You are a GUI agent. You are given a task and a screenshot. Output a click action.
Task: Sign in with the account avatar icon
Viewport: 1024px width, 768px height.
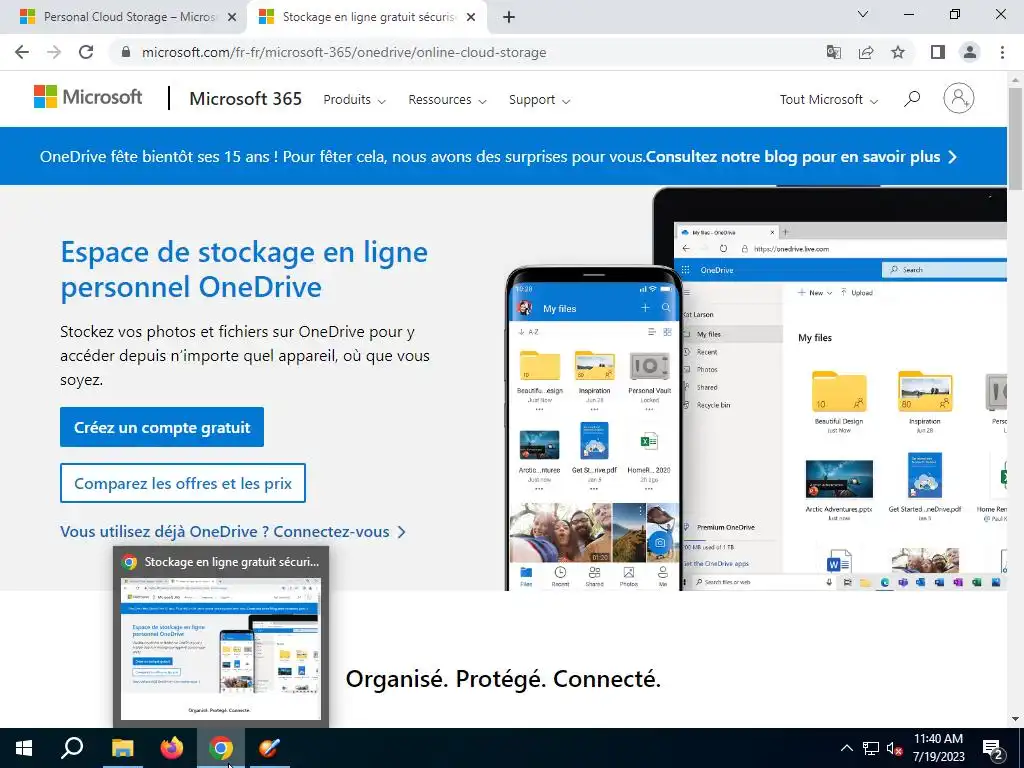[959, 98]
